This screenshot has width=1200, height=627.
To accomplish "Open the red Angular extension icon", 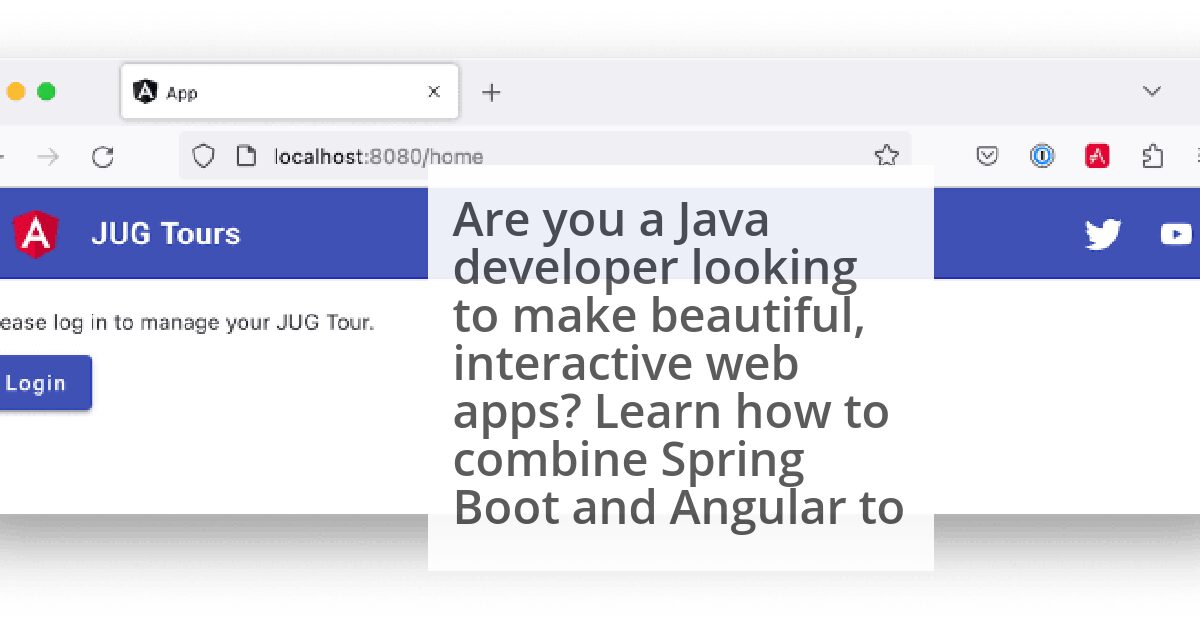I will pyautogui.click(x=1097, y=156).
